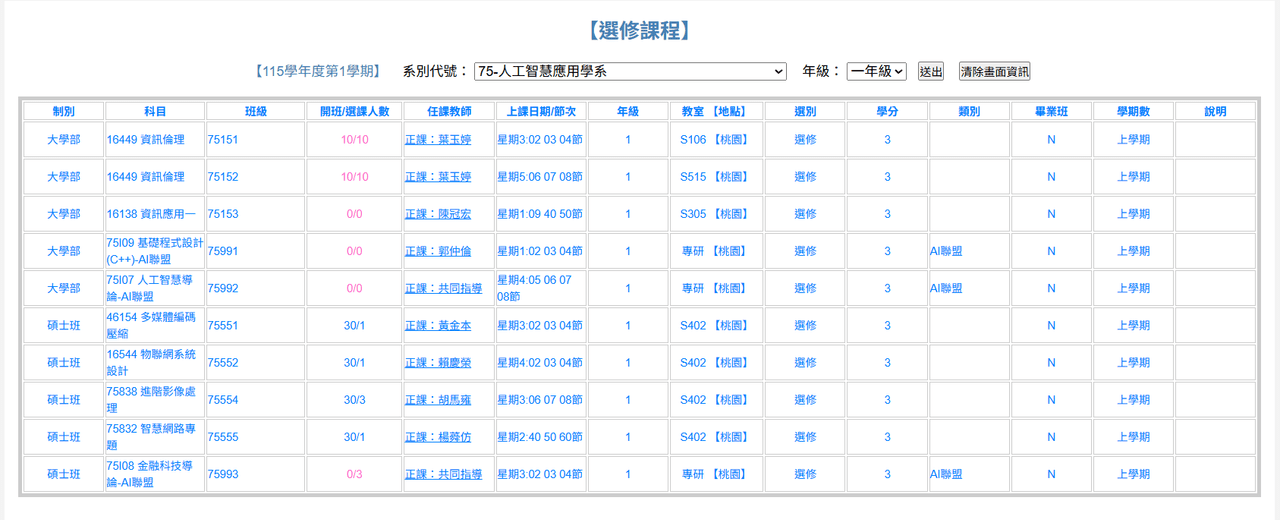The image size is (1280, 520).
Task: Click subject 46154 多媒體編碼壓縮
Action: click(152, 325)
